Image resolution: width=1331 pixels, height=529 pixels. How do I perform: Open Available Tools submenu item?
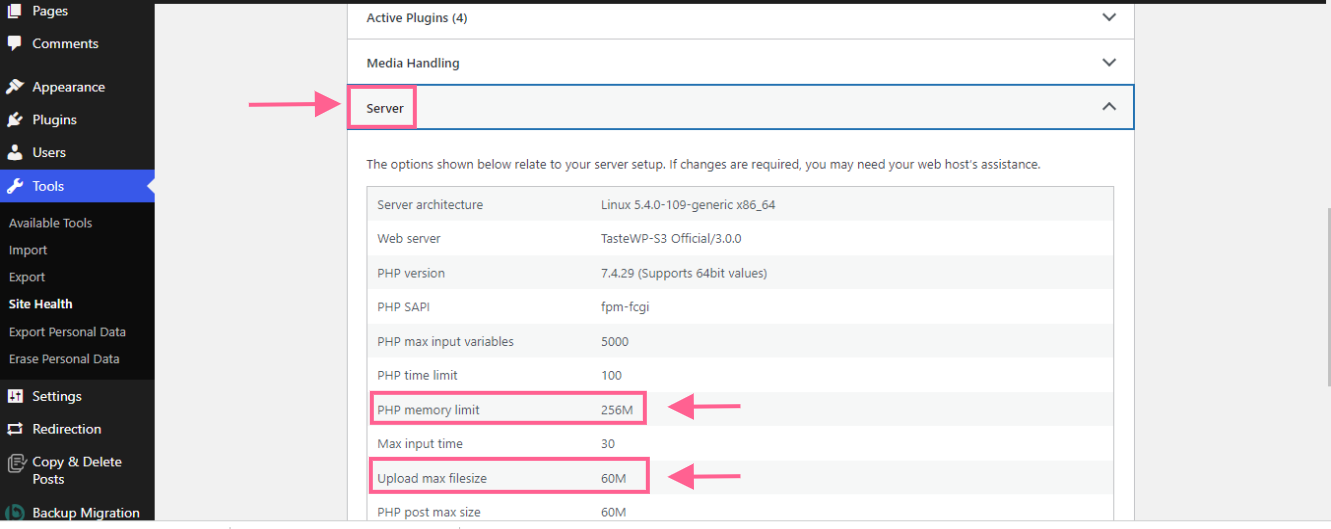(x=50, y=223)
